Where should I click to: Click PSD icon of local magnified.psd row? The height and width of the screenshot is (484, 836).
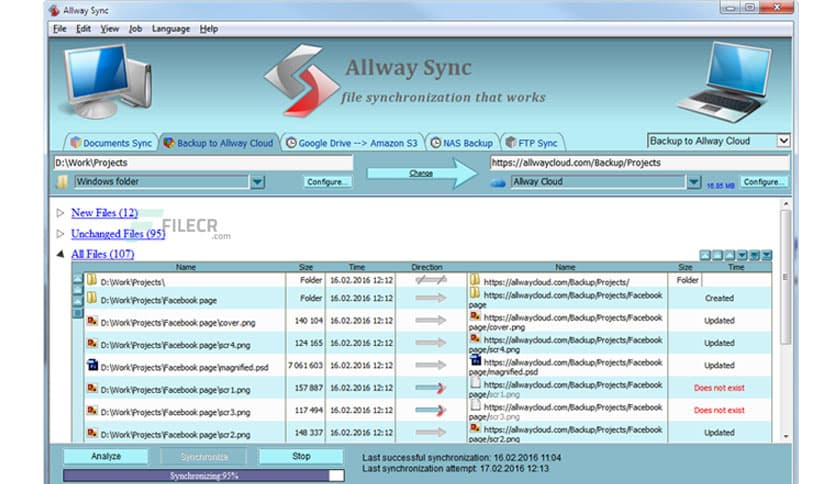[92, 365]
